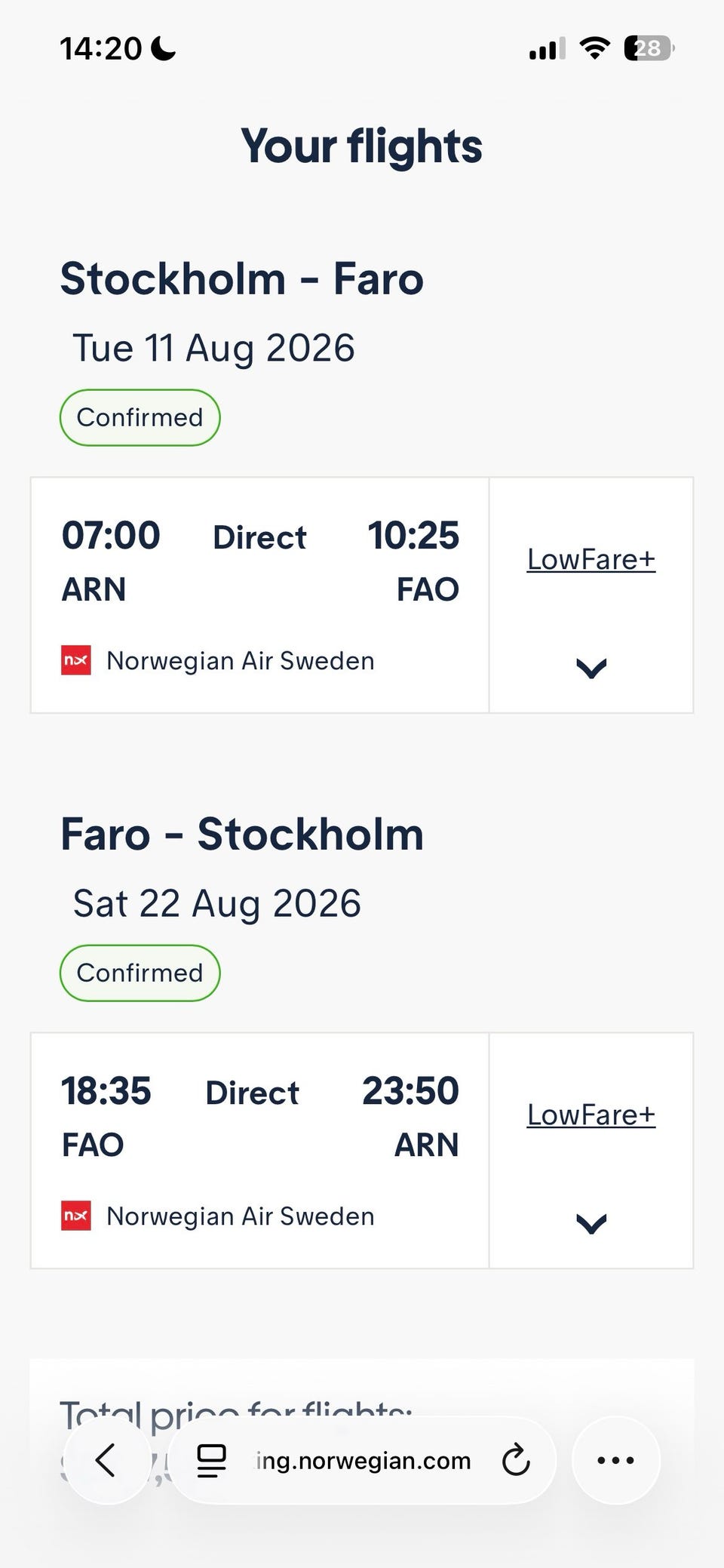The width and height of the screenshot is (724, 1568).
Task: Open the LowFare+ link for the outbound flight
Action: (591, 559)
